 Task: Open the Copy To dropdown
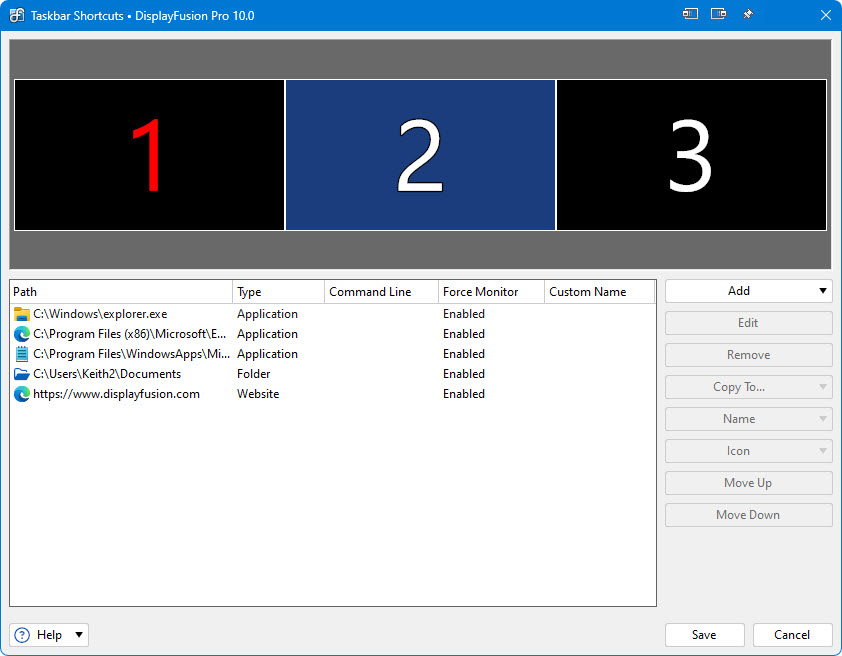pyautogui.click(x=823, y=387)
